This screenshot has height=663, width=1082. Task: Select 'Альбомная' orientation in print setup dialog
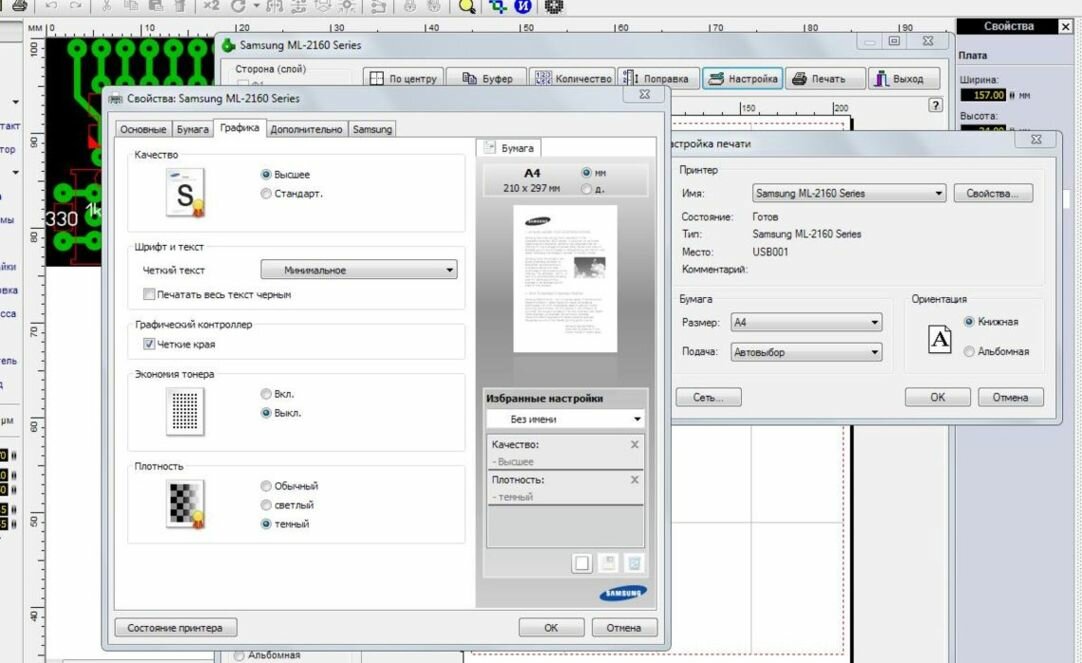coord(969,351)
